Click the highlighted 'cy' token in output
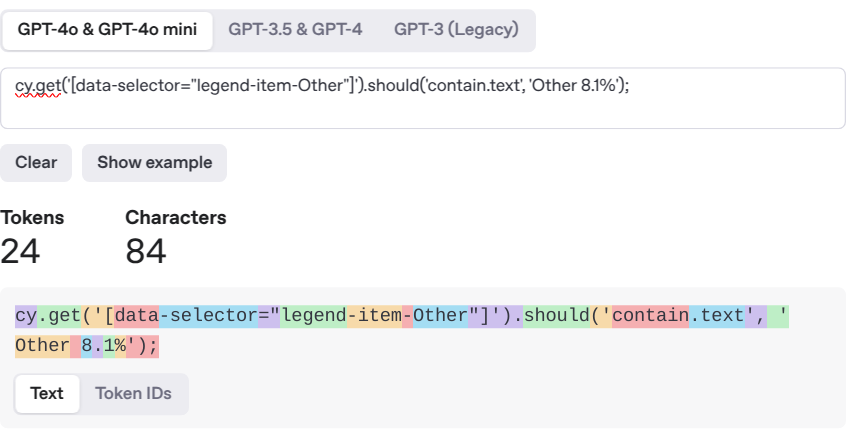Image resolution: width=850 pixels, height=436 pixels. pyautogui.click(x=26, y=316)
